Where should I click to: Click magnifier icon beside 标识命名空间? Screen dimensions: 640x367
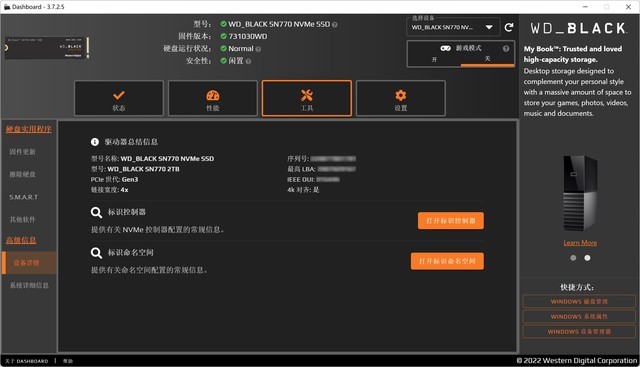point(96,253)
